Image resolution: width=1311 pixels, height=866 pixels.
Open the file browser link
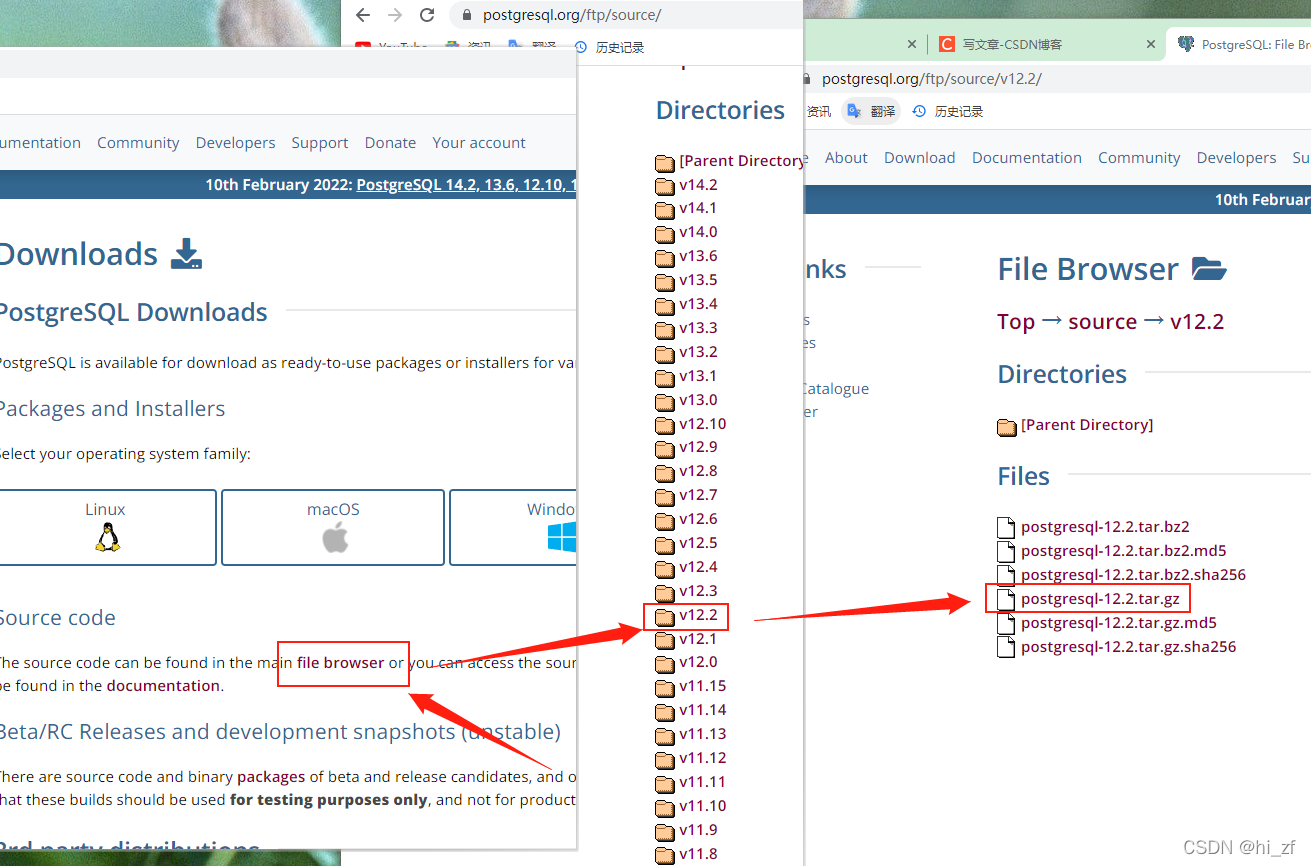[340, 662]
